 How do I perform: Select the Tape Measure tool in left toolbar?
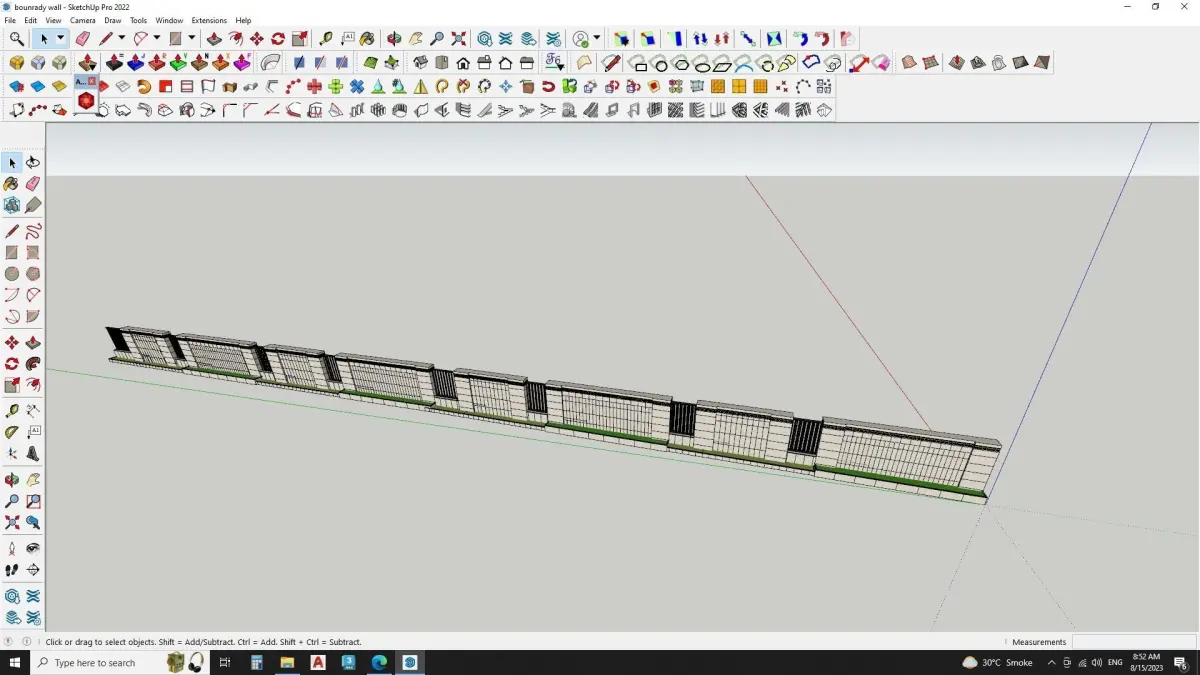[x=12, y=411]
